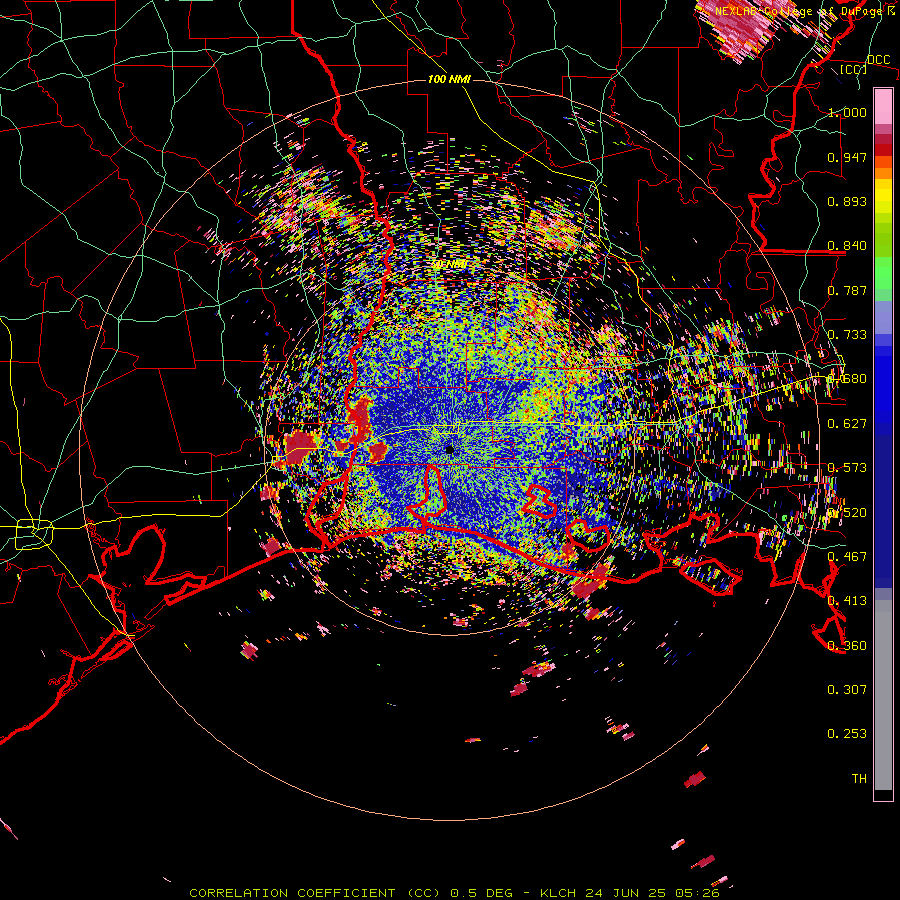Screen dimensions: 900x900
Task: Select the 0.840 legend value
Action: tap(847, 246)
